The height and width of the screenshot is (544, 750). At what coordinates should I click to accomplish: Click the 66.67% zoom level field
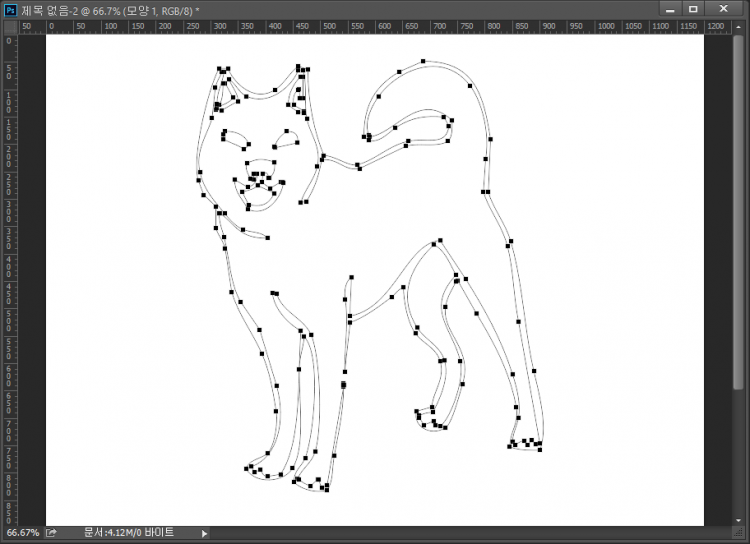tap(22, 533)
